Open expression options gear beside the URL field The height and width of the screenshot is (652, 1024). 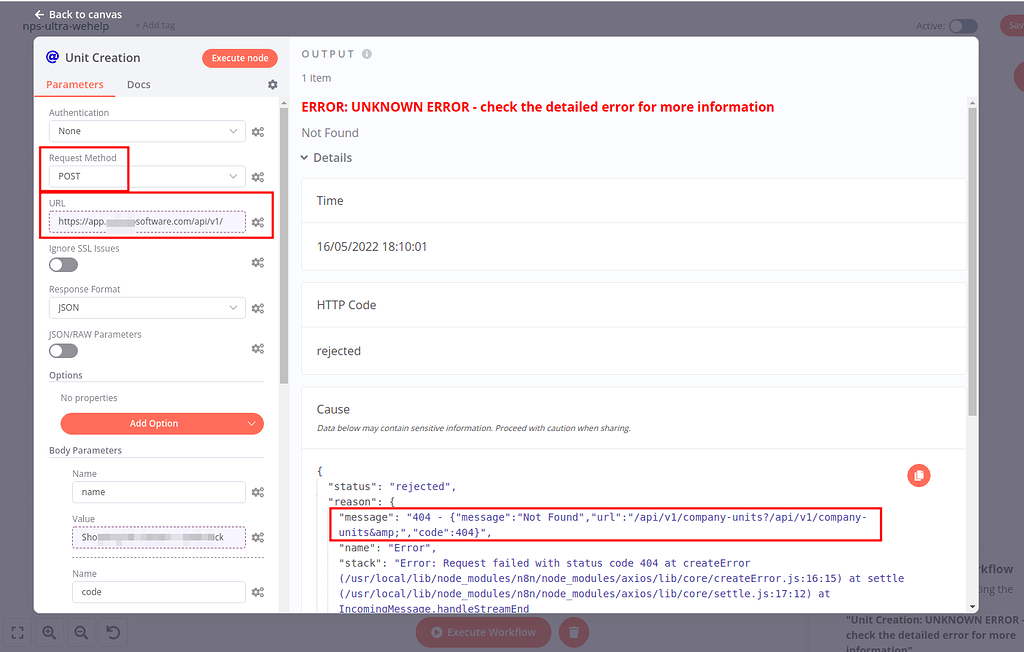pyautogui.click(x=257, y=219)
